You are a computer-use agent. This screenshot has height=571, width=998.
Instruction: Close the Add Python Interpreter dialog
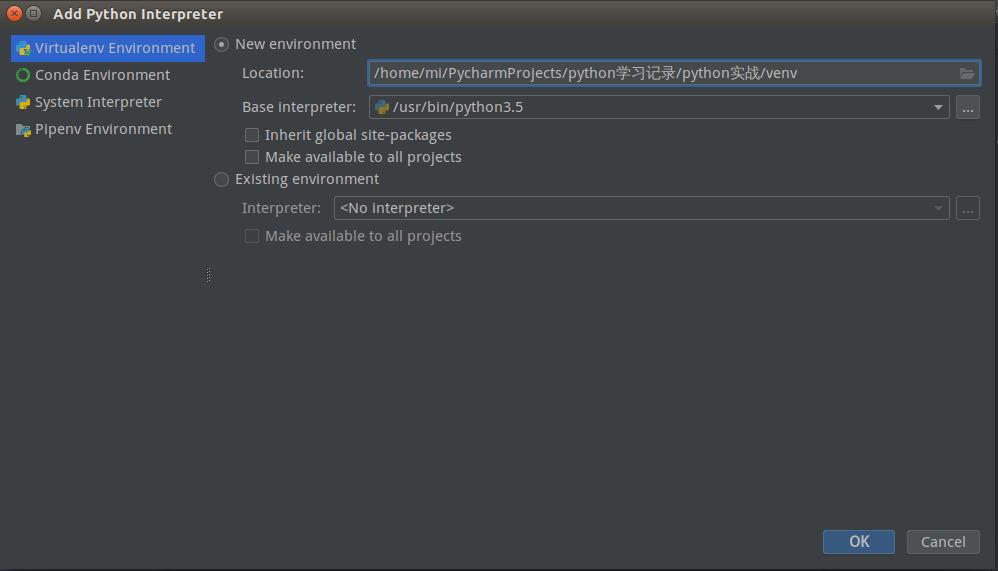(x=14, y=13)
